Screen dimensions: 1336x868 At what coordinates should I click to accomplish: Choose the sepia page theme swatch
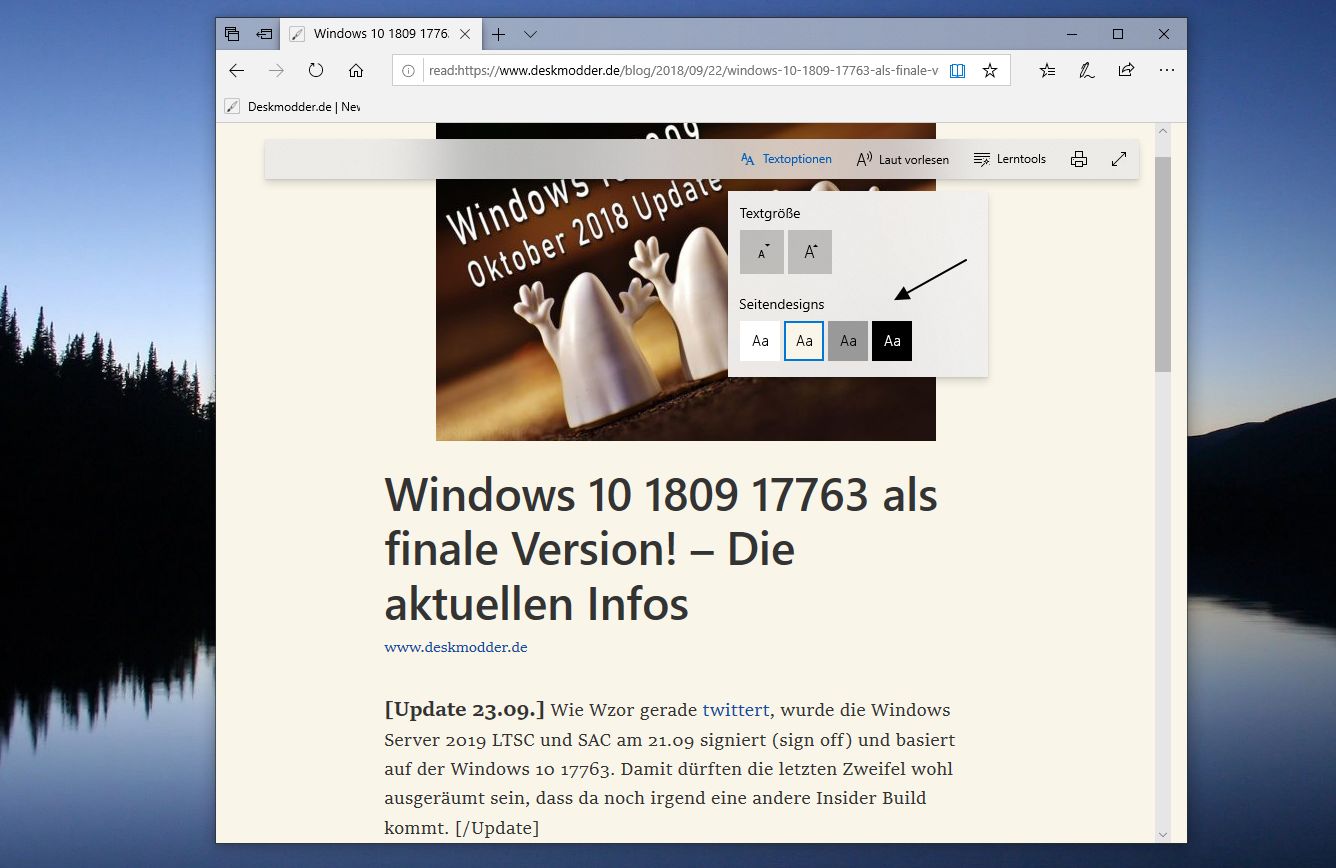pyautogui.click(x=804, y=341)
